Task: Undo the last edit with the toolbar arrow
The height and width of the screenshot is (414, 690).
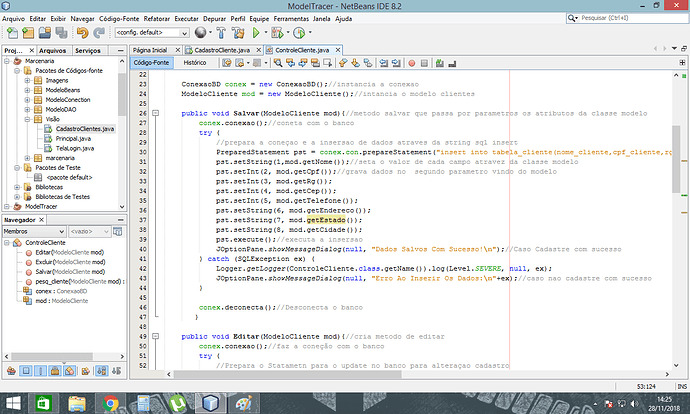Action: [82, 33]
